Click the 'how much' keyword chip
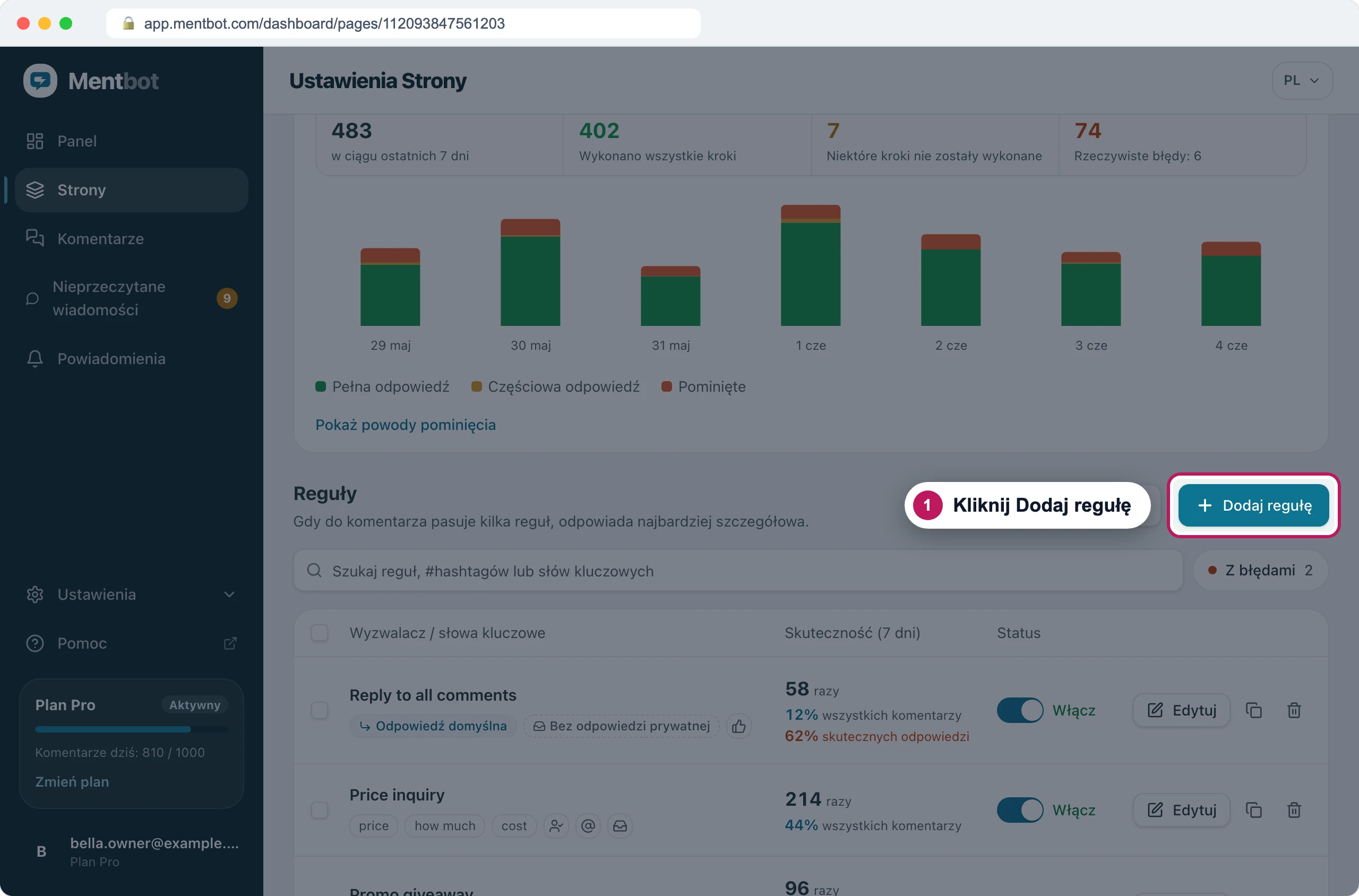 click(x=445, y=826)
